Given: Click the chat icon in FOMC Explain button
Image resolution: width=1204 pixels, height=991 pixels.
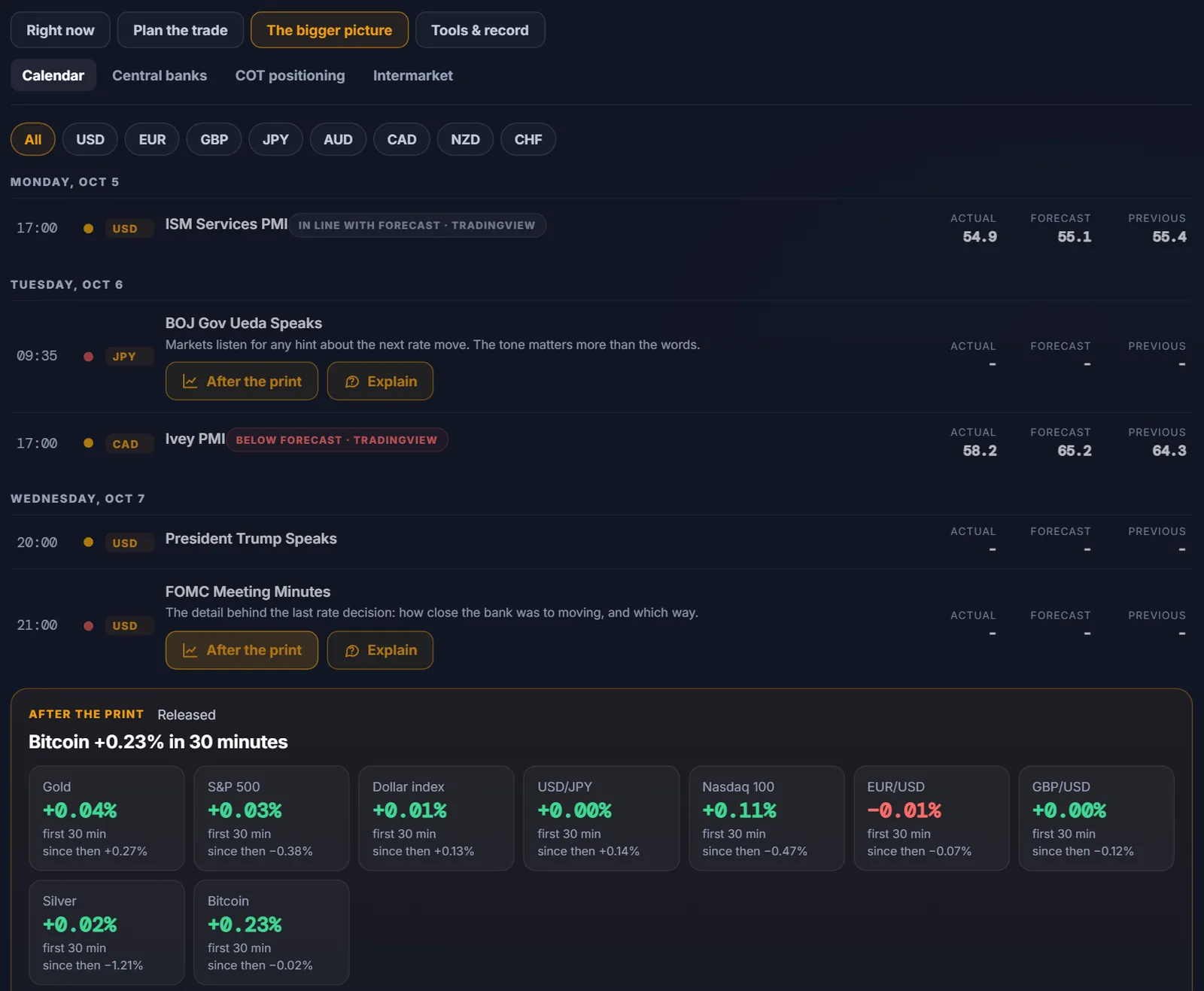Looking at the screenshot, I should (x=351, y=650).
